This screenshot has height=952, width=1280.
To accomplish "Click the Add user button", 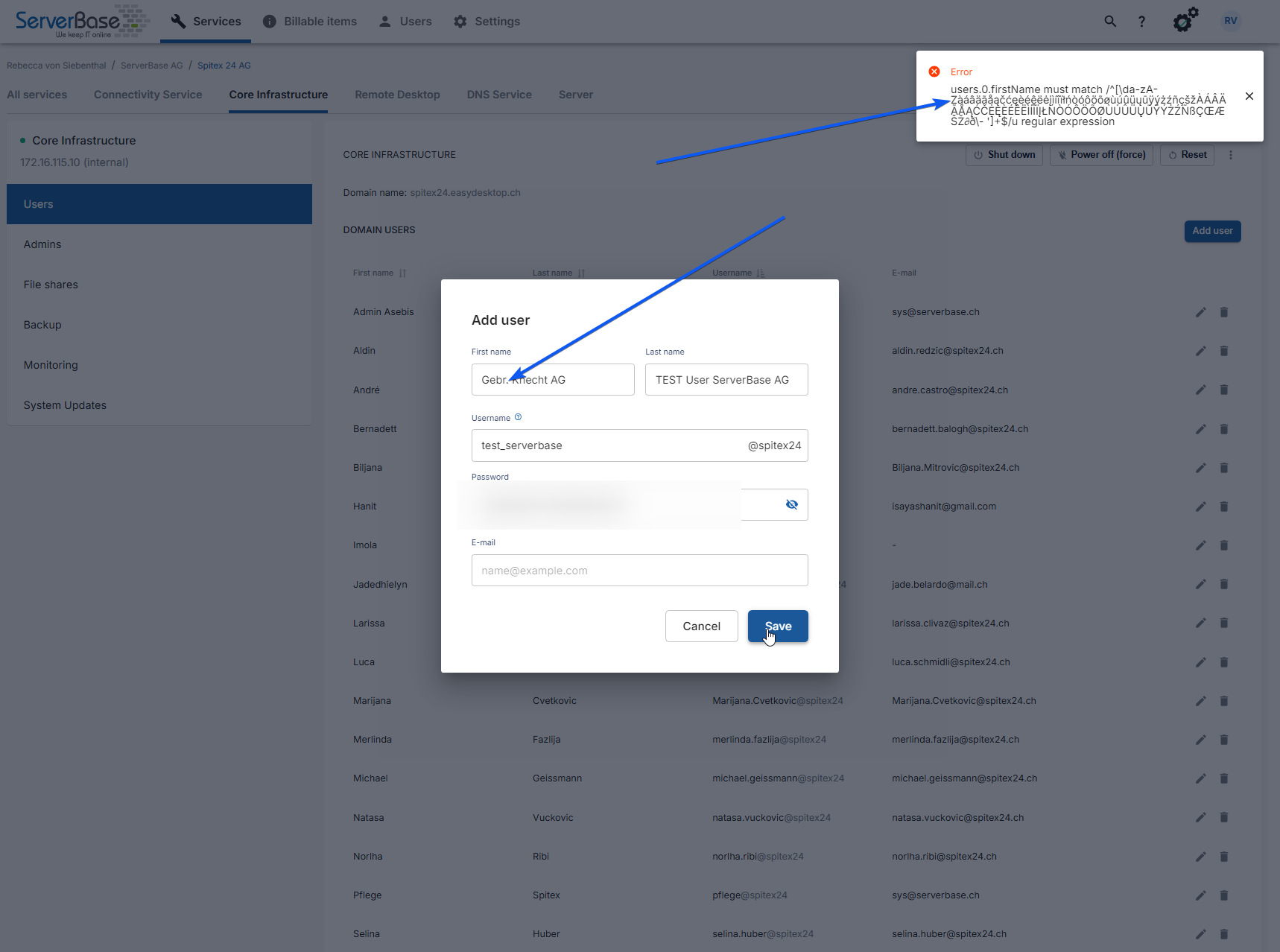I will 1213,231.
